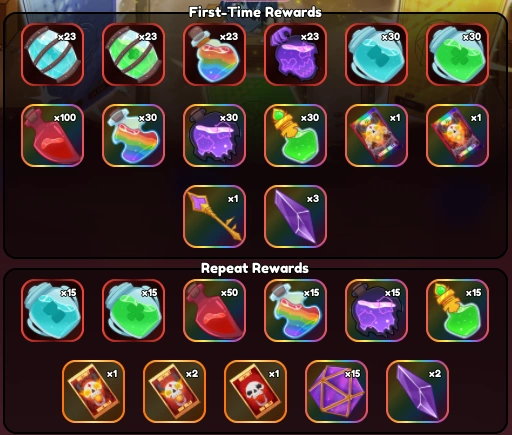Click the green striped barrel potion x23

[x=133, y=54]
